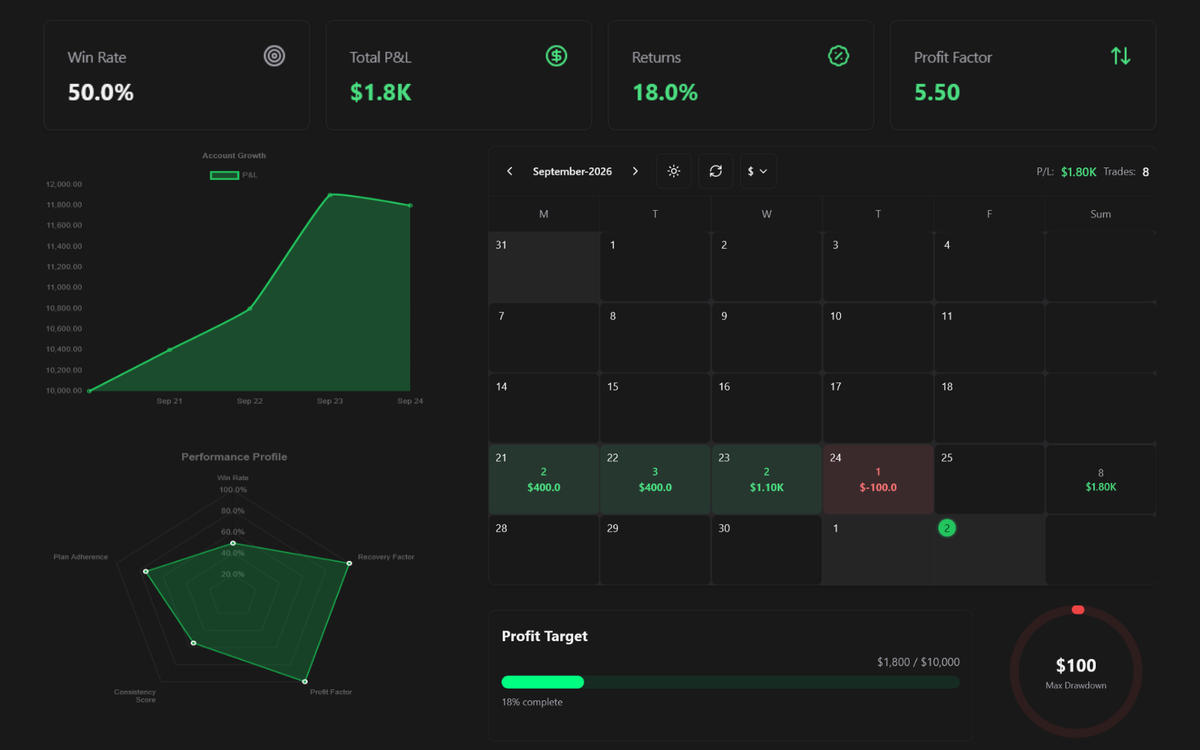This screenshot has height=750, width=1200.
Task: Click the Profit Factor arrows icon
Action: (1121, 56)
